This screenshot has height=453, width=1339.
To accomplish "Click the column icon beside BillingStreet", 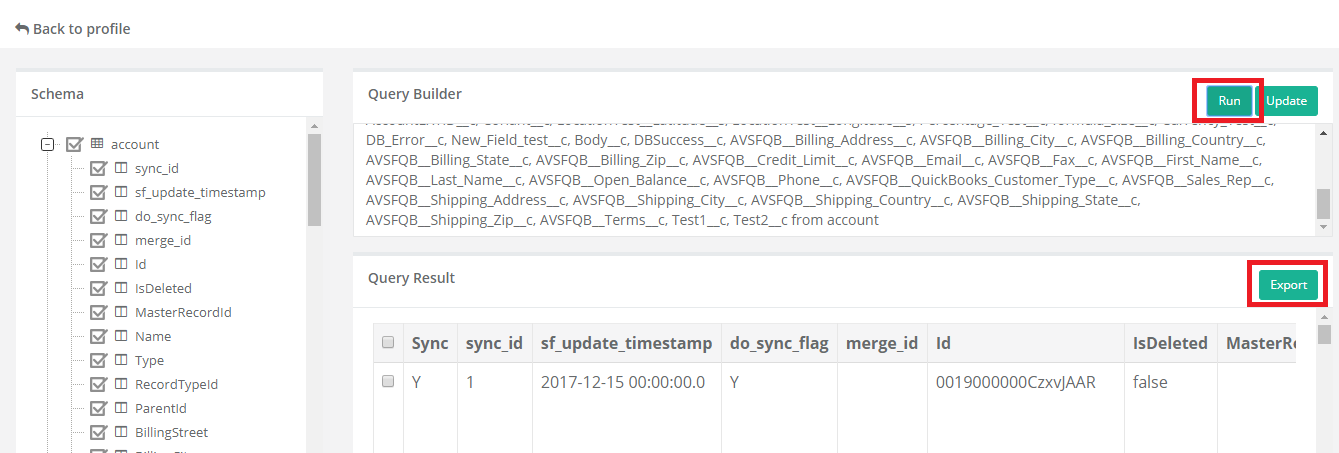I will pos(121,432).
